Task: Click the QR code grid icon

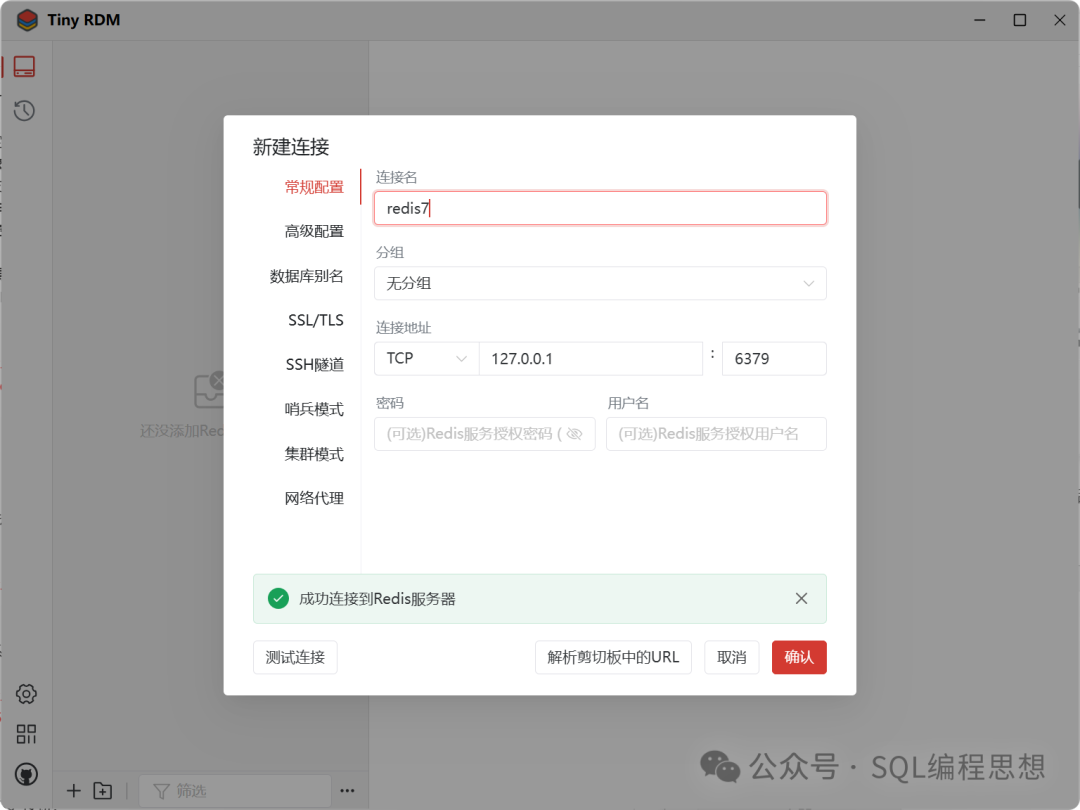Action: (26, 734)
